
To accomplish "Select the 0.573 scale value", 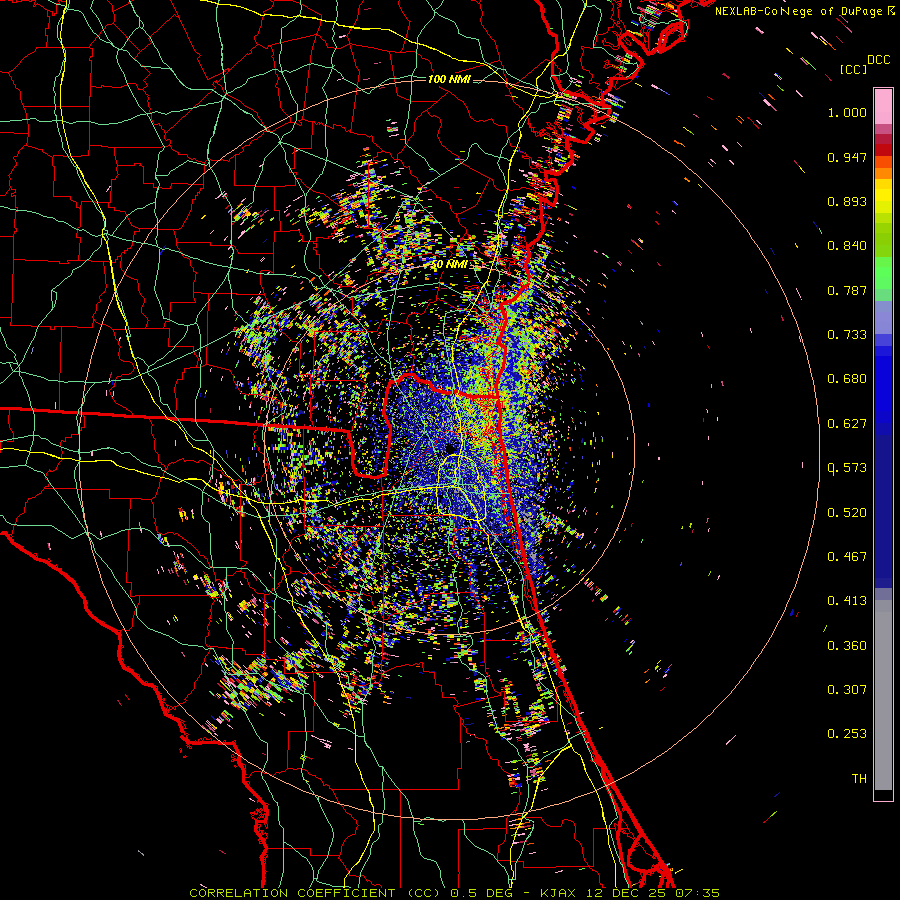I will (x=847, y=468).
